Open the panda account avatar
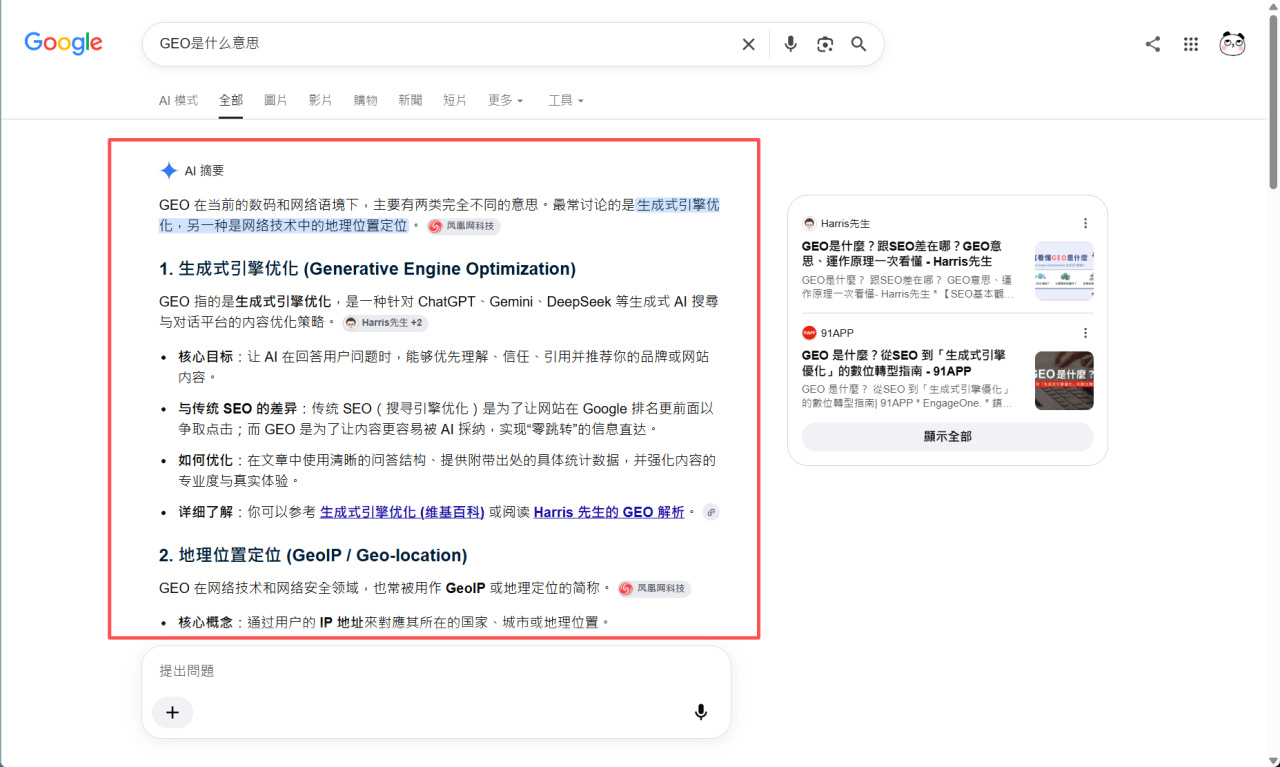This screenshot has width=1280, height=767. point(1232,44)
